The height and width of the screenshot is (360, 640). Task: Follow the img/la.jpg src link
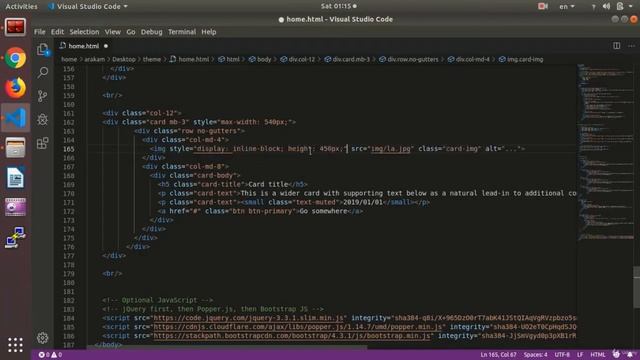pos(391,149)
